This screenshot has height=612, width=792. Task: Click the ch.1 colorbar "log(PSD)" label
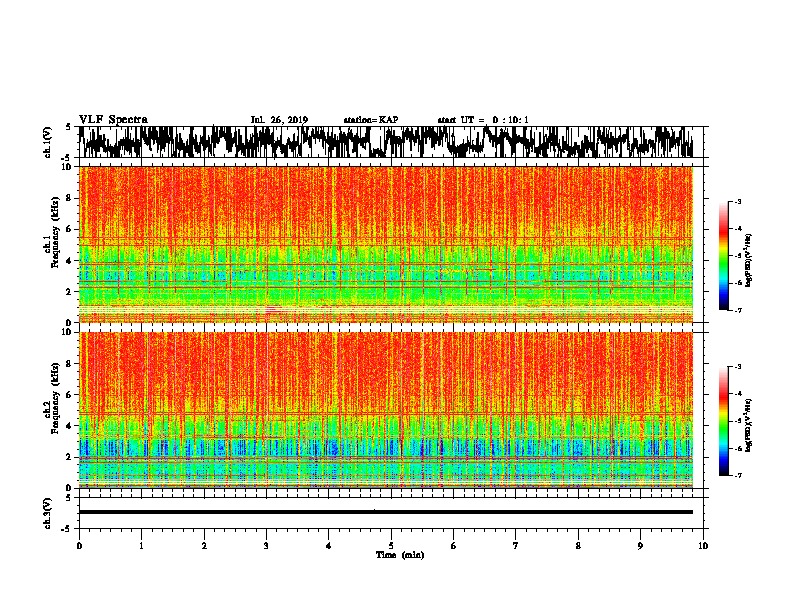[748, 260]
